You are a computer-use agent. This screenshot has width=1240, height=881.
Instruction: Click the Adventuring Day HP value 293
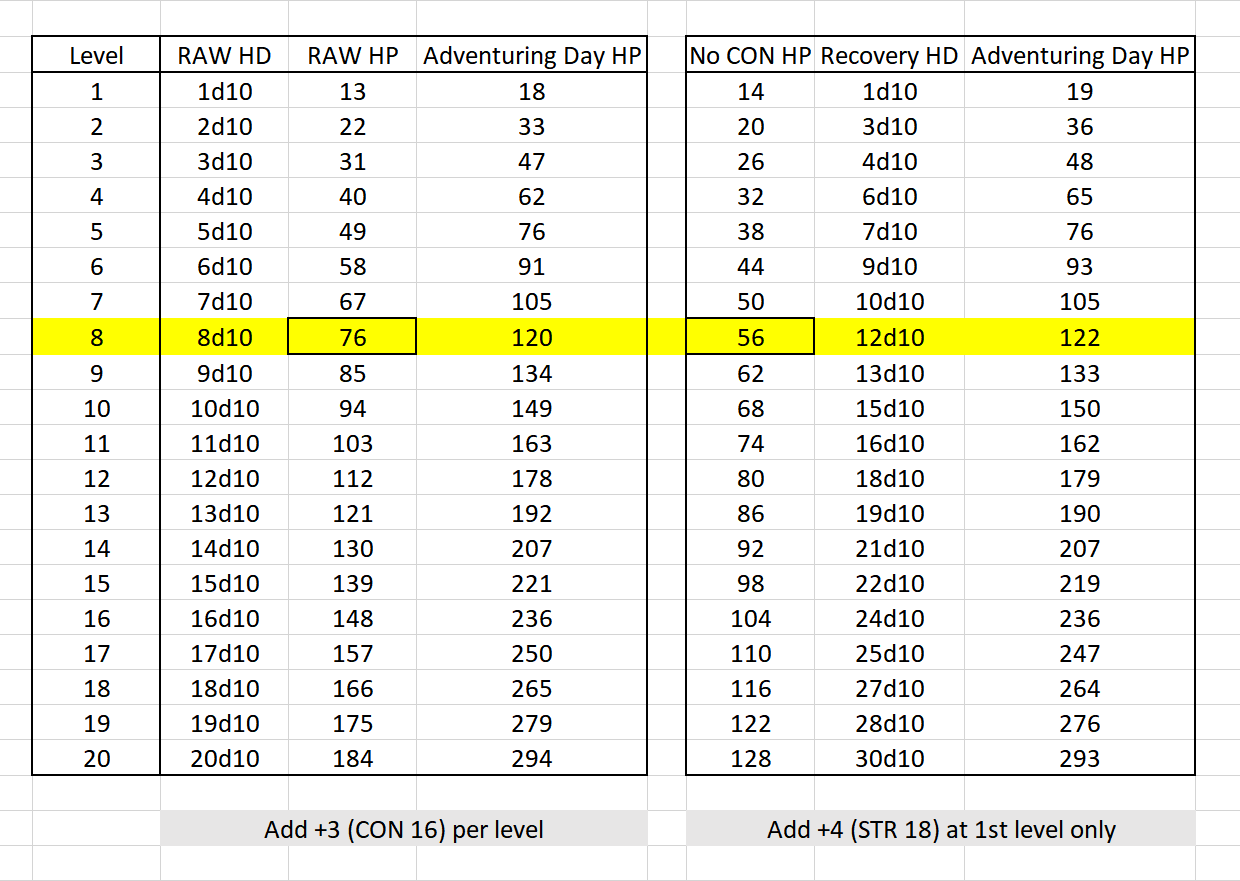1079,759
